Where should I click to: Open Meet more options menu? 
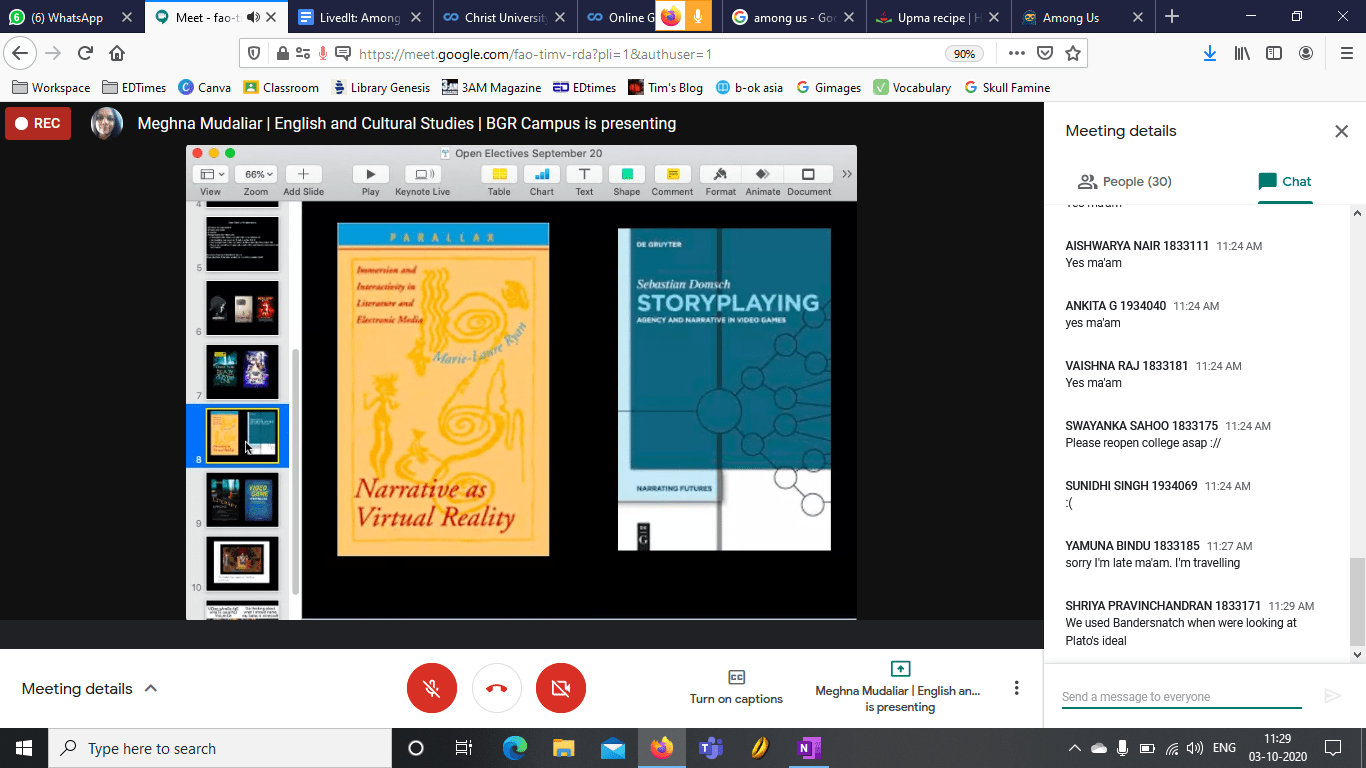pyautogui.click(x=1016, y=688)
